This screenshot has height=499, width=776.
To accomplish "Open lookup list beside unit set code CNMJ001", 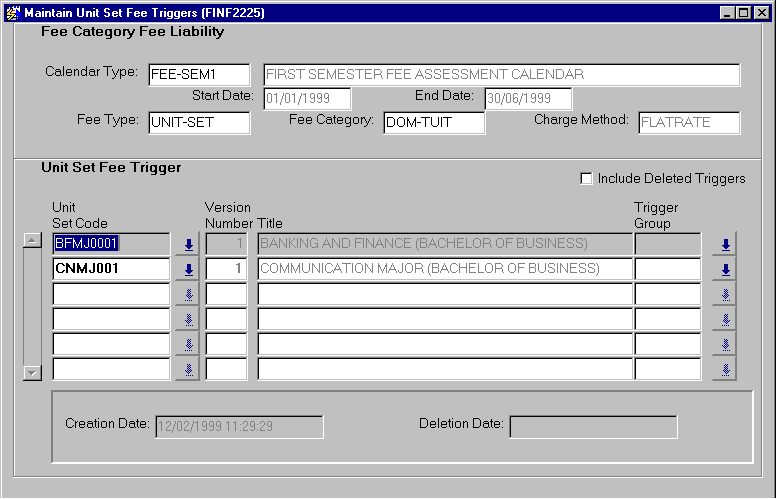I will 187,269.
